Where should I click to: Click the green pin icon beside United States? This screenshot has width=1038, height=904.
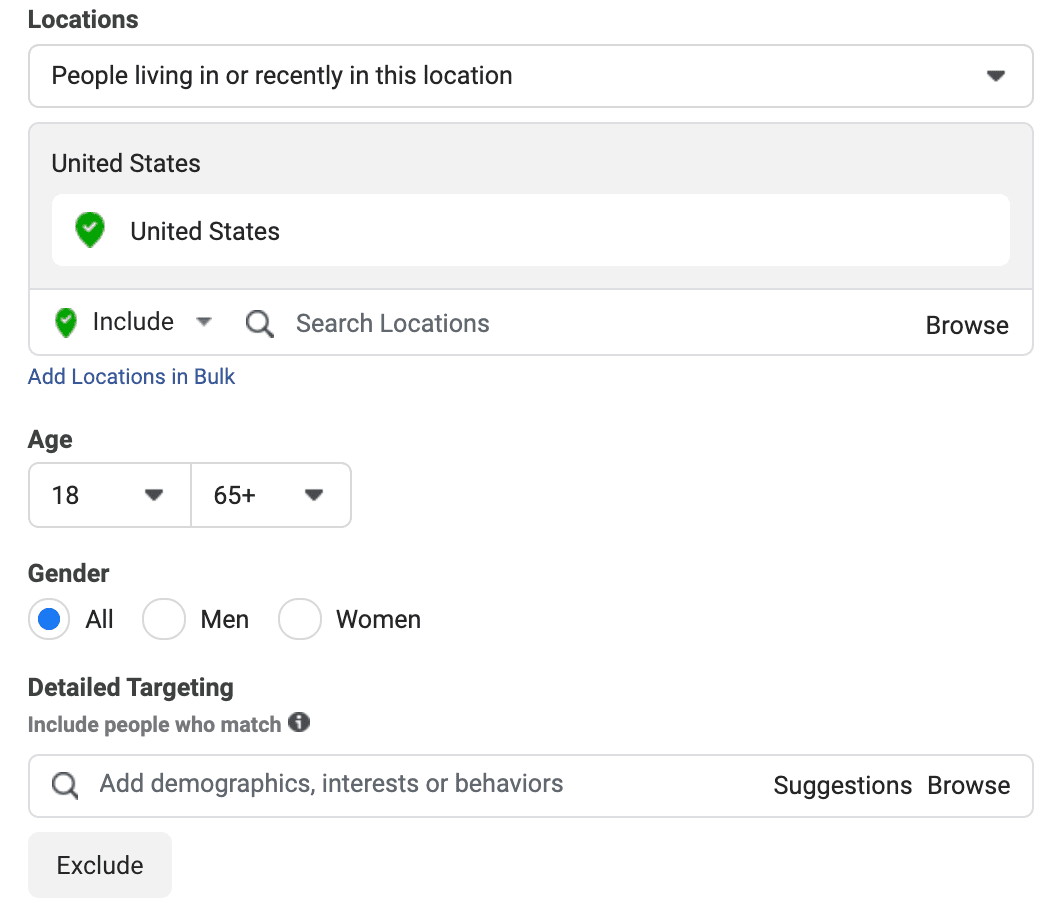pos(90,230)
